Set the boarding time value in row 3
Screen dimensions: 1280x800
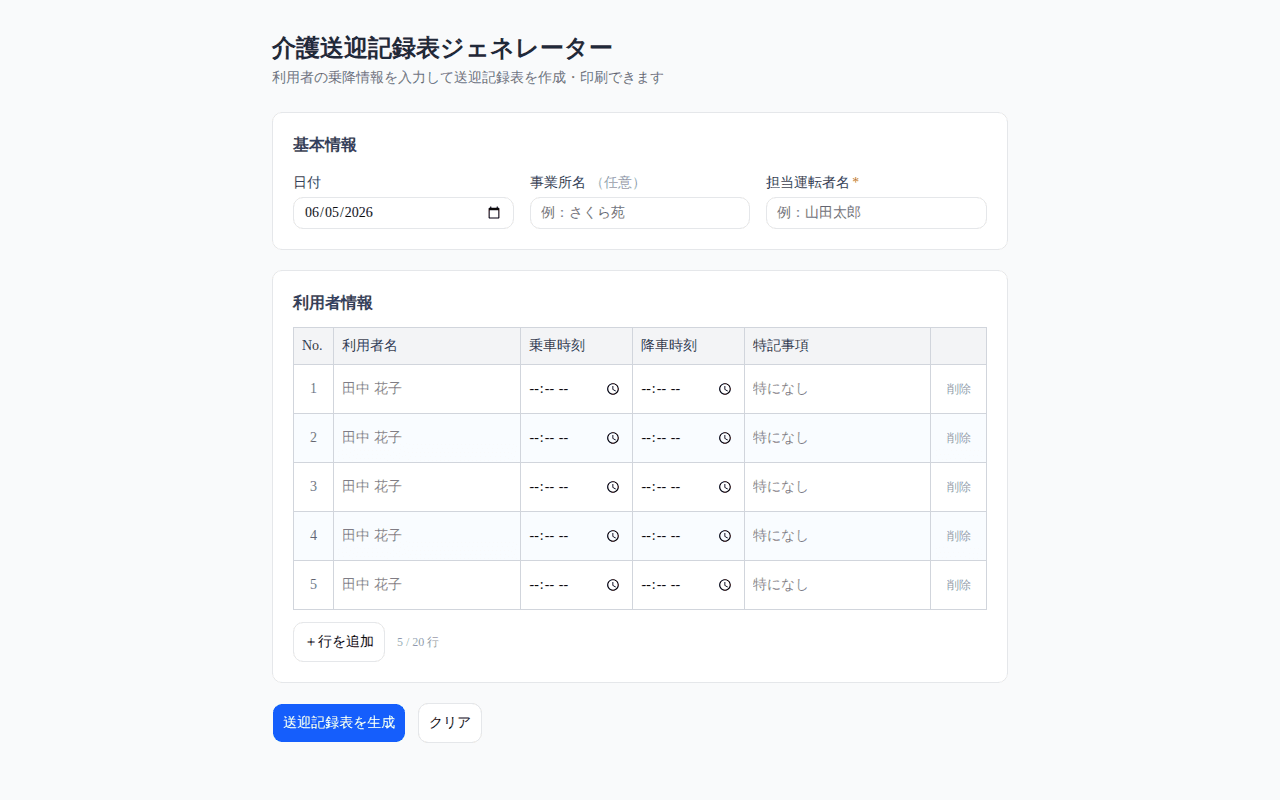pos(576,487)
